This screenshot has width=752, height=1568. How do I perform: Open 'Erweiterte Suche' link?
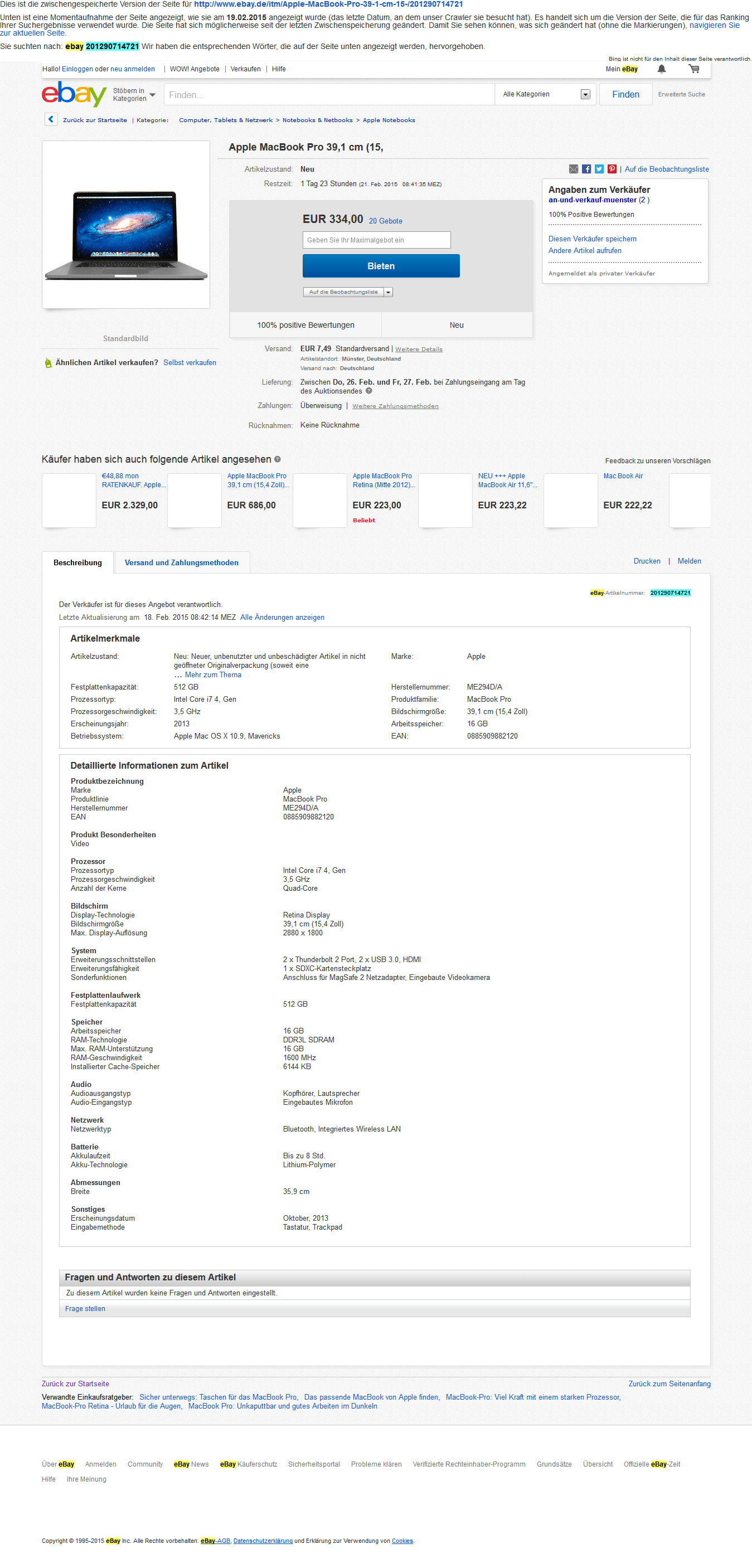click(x=681, y=94)
